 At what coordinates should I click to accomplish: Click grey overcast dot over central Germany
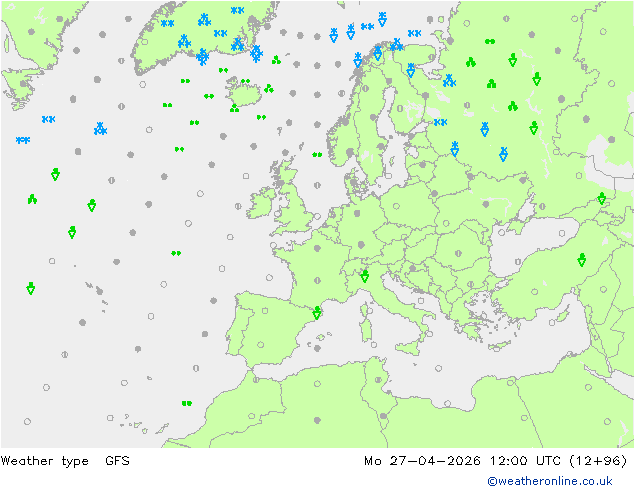tap(361, 245)
